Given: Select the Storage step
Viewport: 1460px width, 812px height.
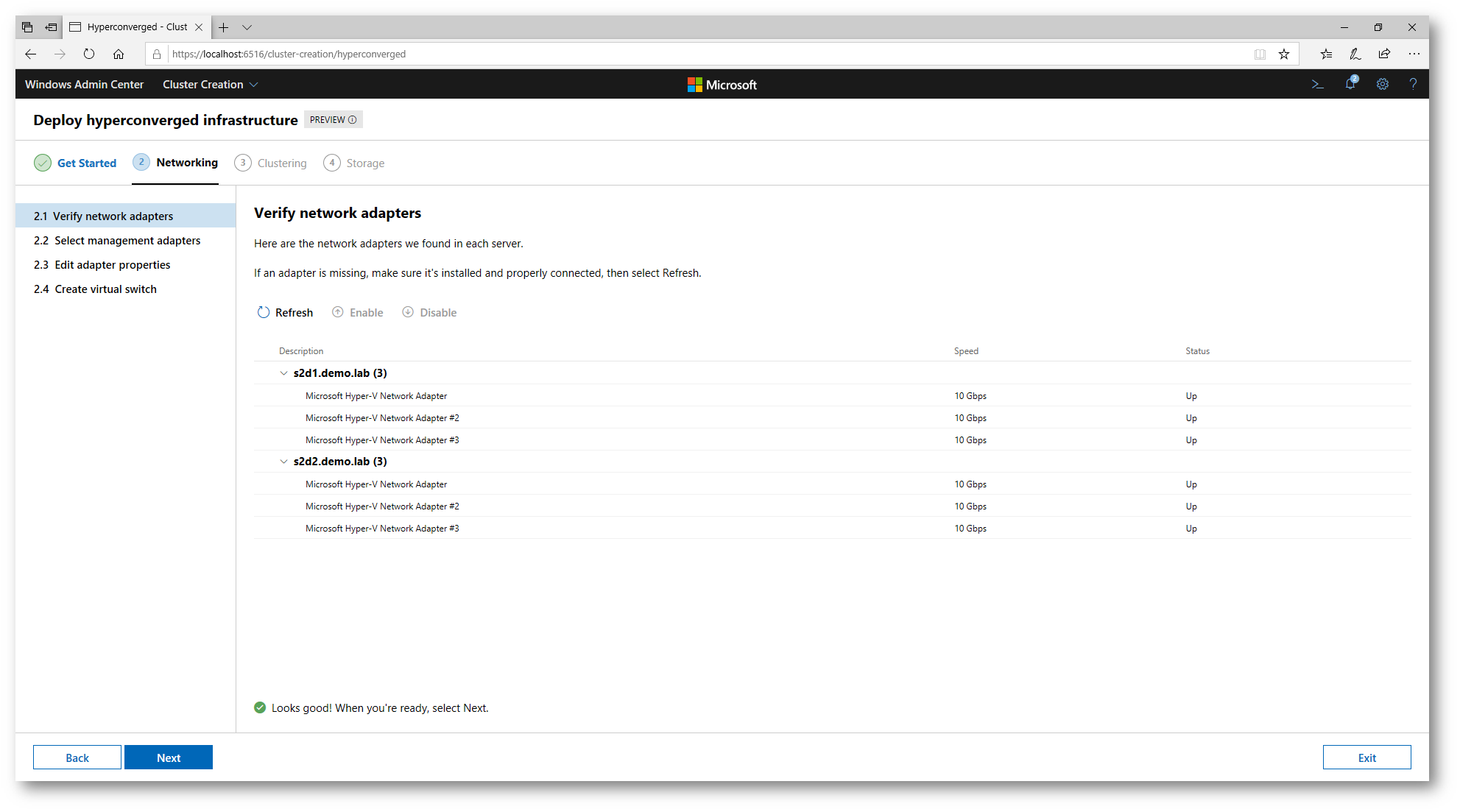Looking at the screenshot, I should point(353,163).
